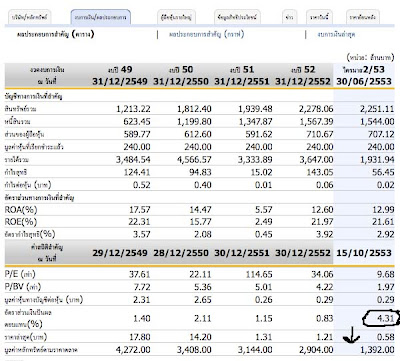Select ROE value 21.61

(x=383, y=222)
